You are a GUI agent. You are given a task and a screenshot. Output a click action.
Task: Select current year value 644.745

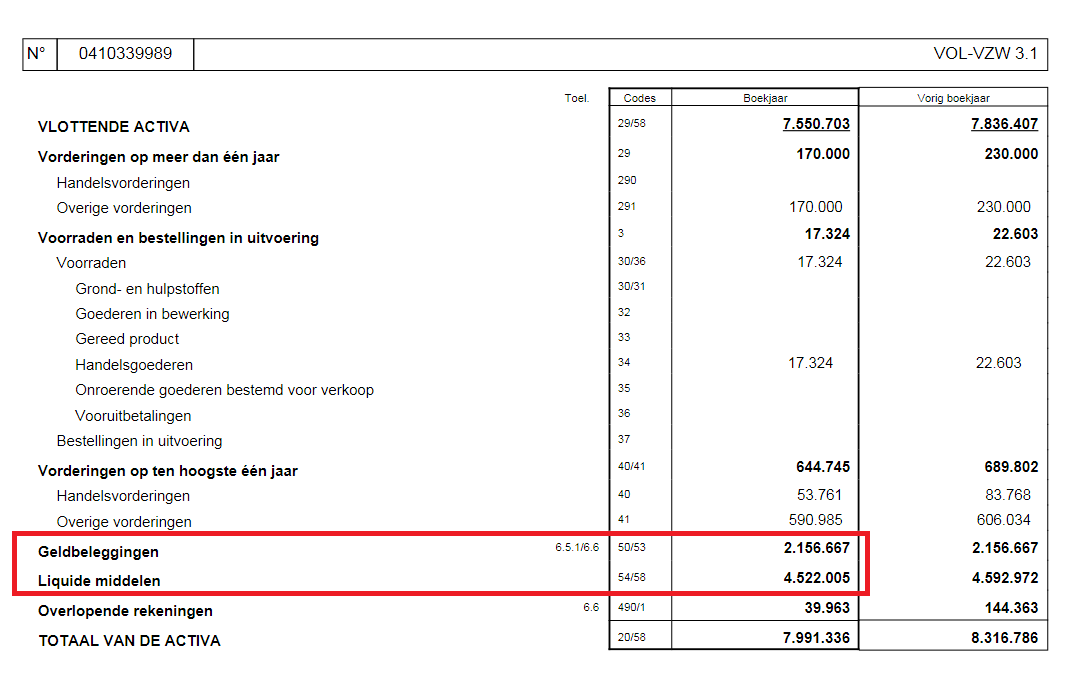tap(823, 467)
